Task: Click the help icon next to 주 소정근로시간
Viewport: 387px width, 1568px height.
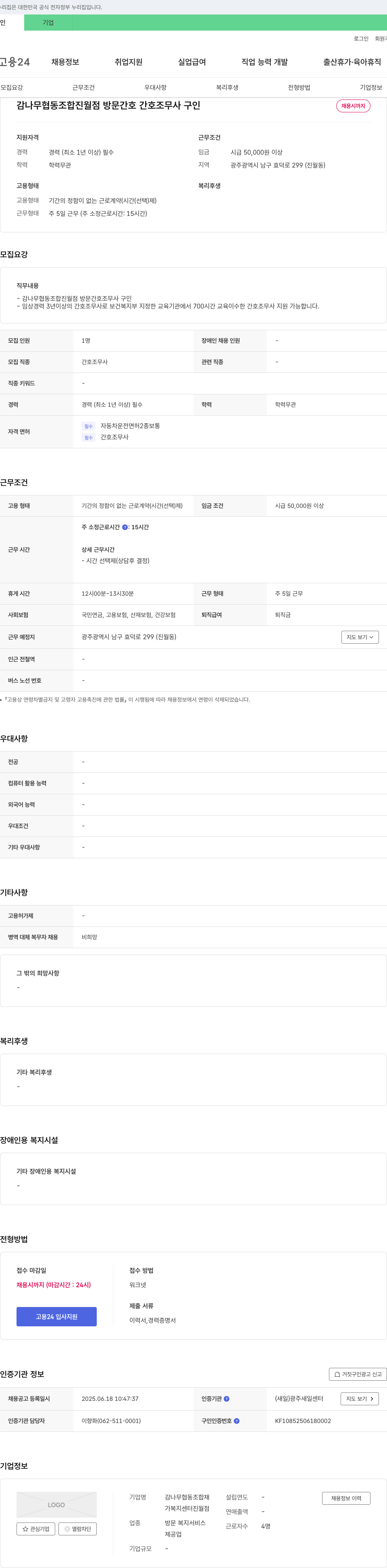Action: pos(125,527)
